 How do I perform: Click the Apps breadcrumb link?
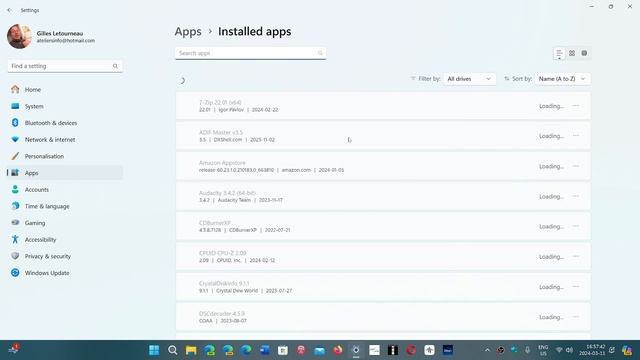188,31
